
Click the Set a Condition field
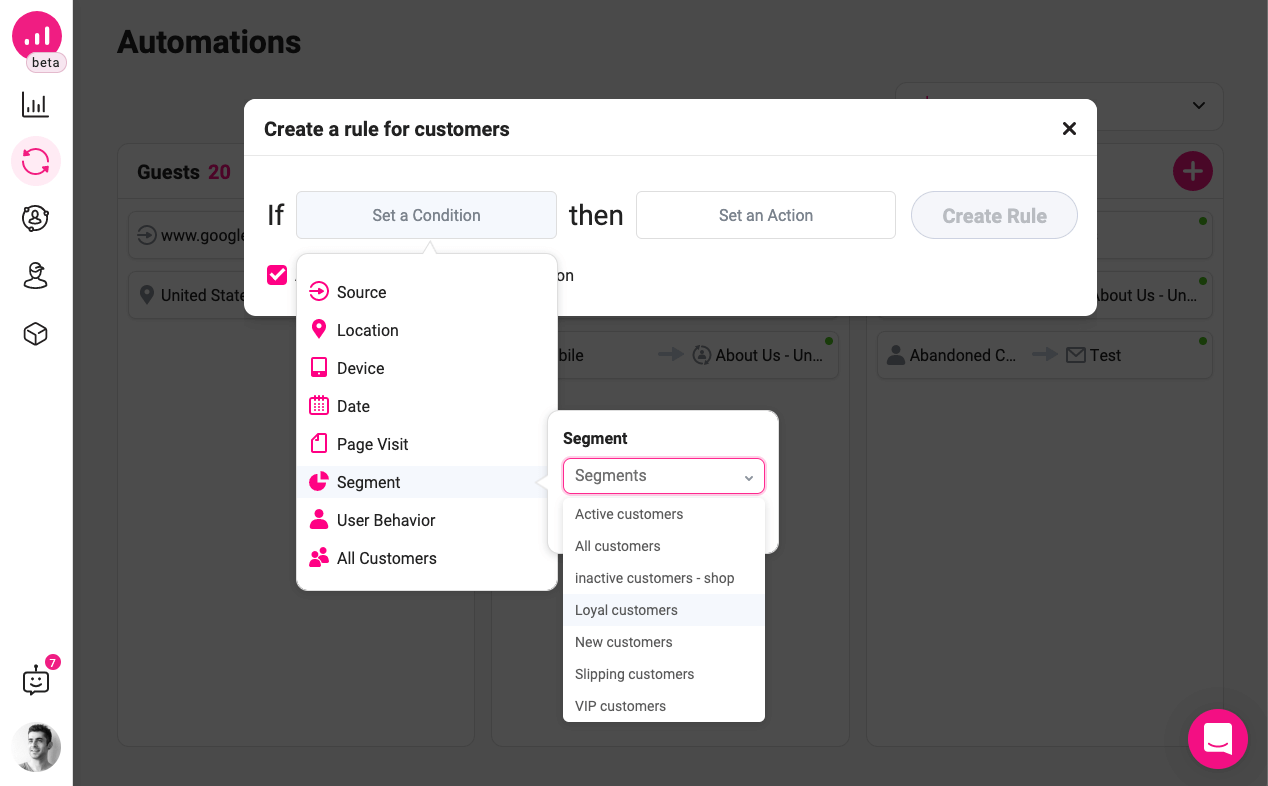(426, 215)
